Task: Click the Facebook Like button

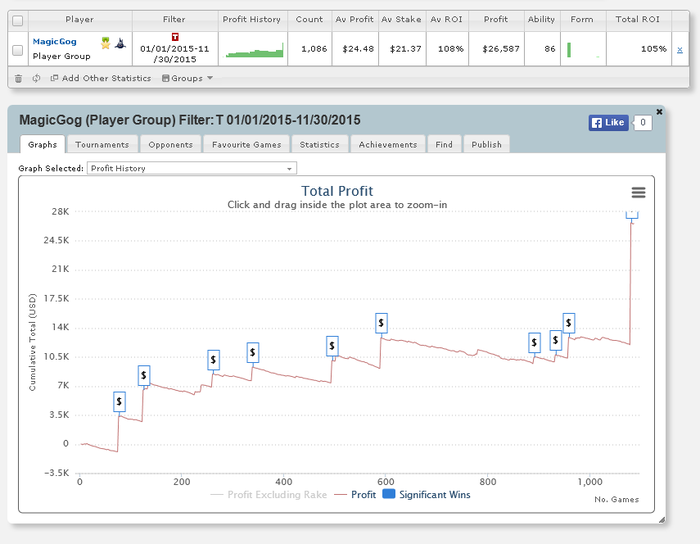Action: tap(608, 123)
